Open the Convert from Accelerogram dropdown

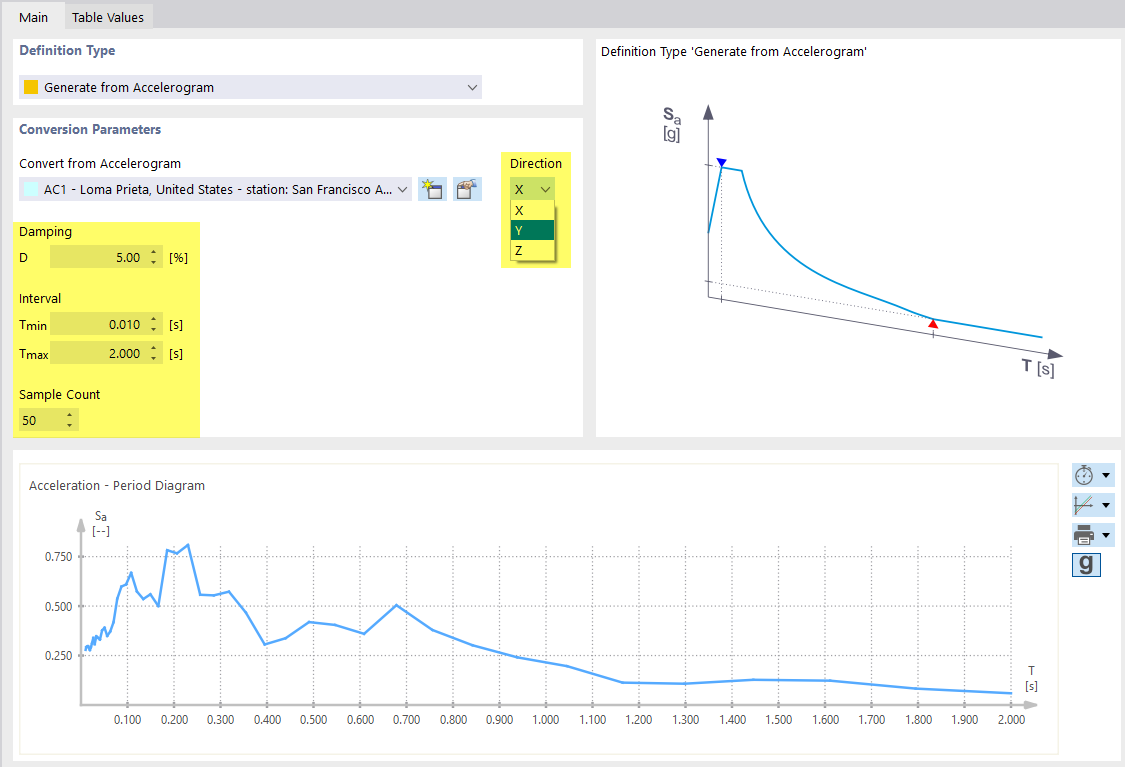[x=401, y=188]
